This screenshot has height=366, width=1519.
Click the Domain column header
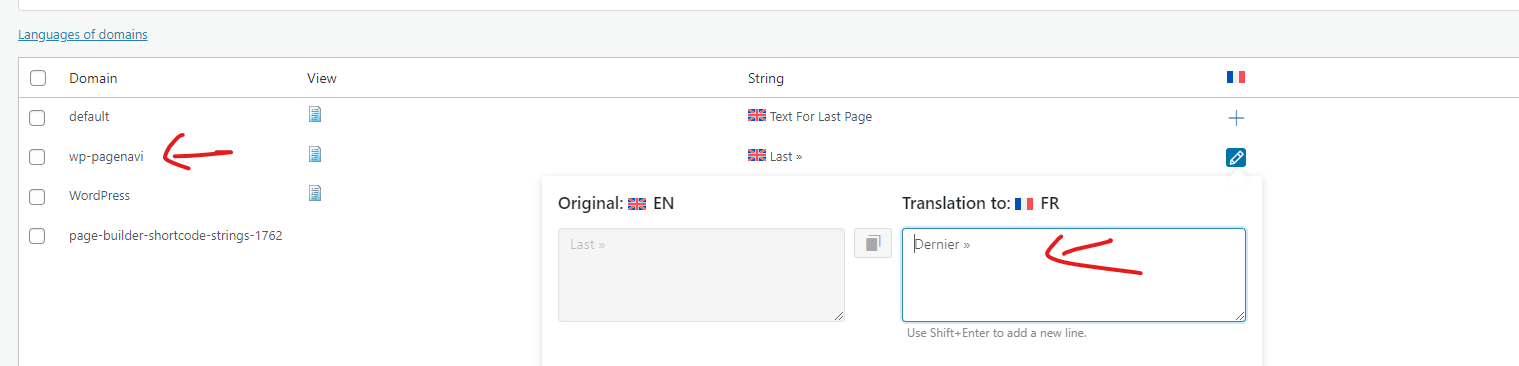tap(93, 78)
